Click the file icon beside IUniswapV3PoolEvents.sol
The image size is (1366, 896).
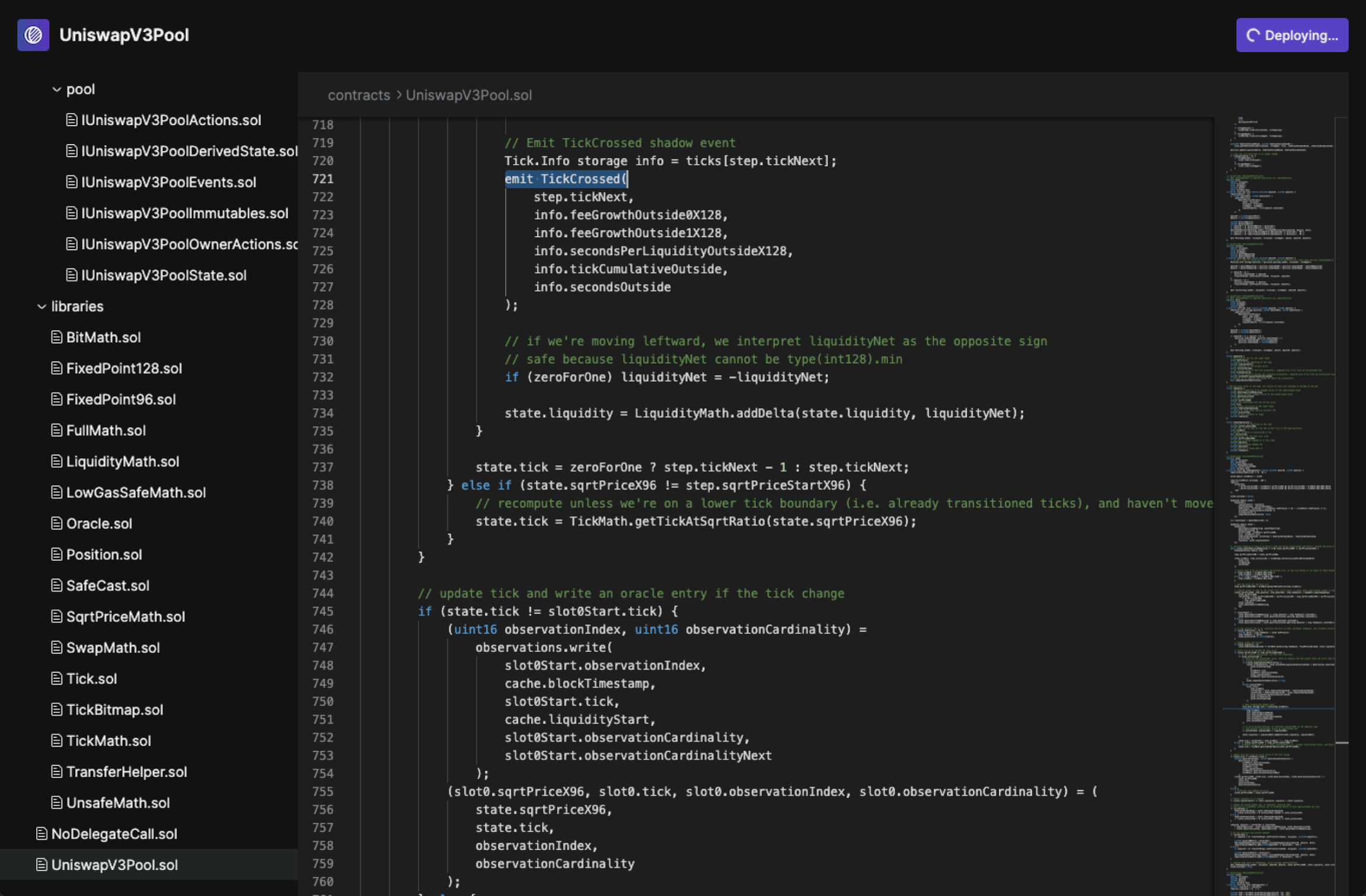71,182
